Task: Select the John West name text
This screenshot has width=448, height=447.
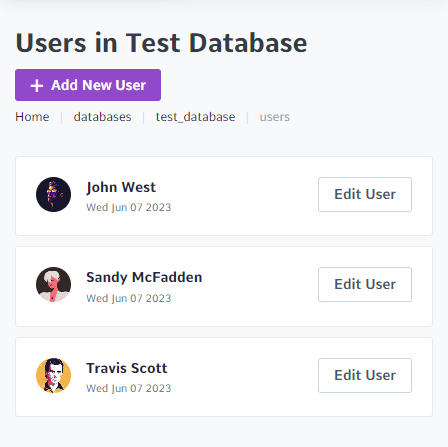Action: point(121,187)
